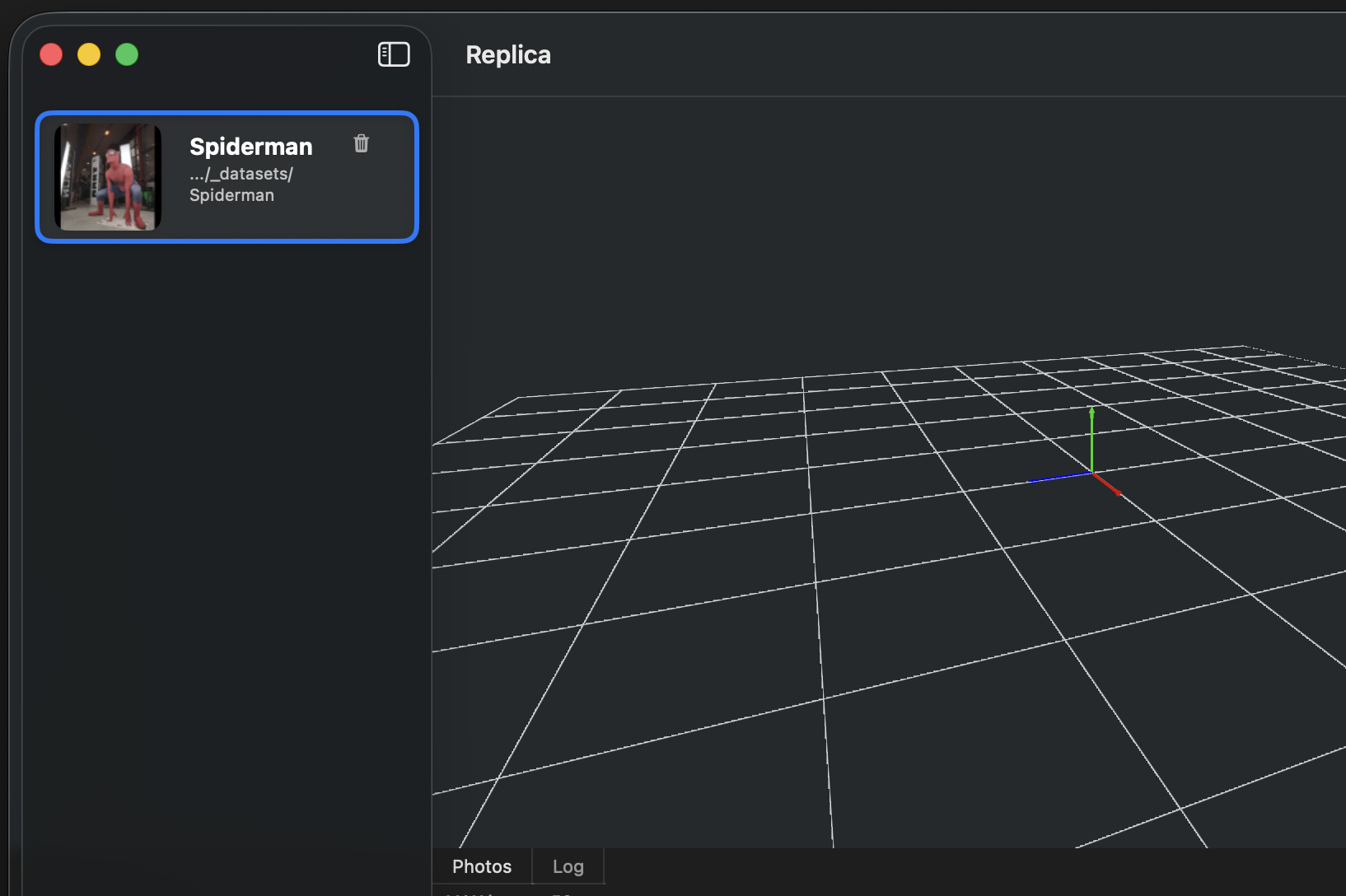Click the .../_datasets/Spiderman path text

pyautogui.click(x=241, y=184)
